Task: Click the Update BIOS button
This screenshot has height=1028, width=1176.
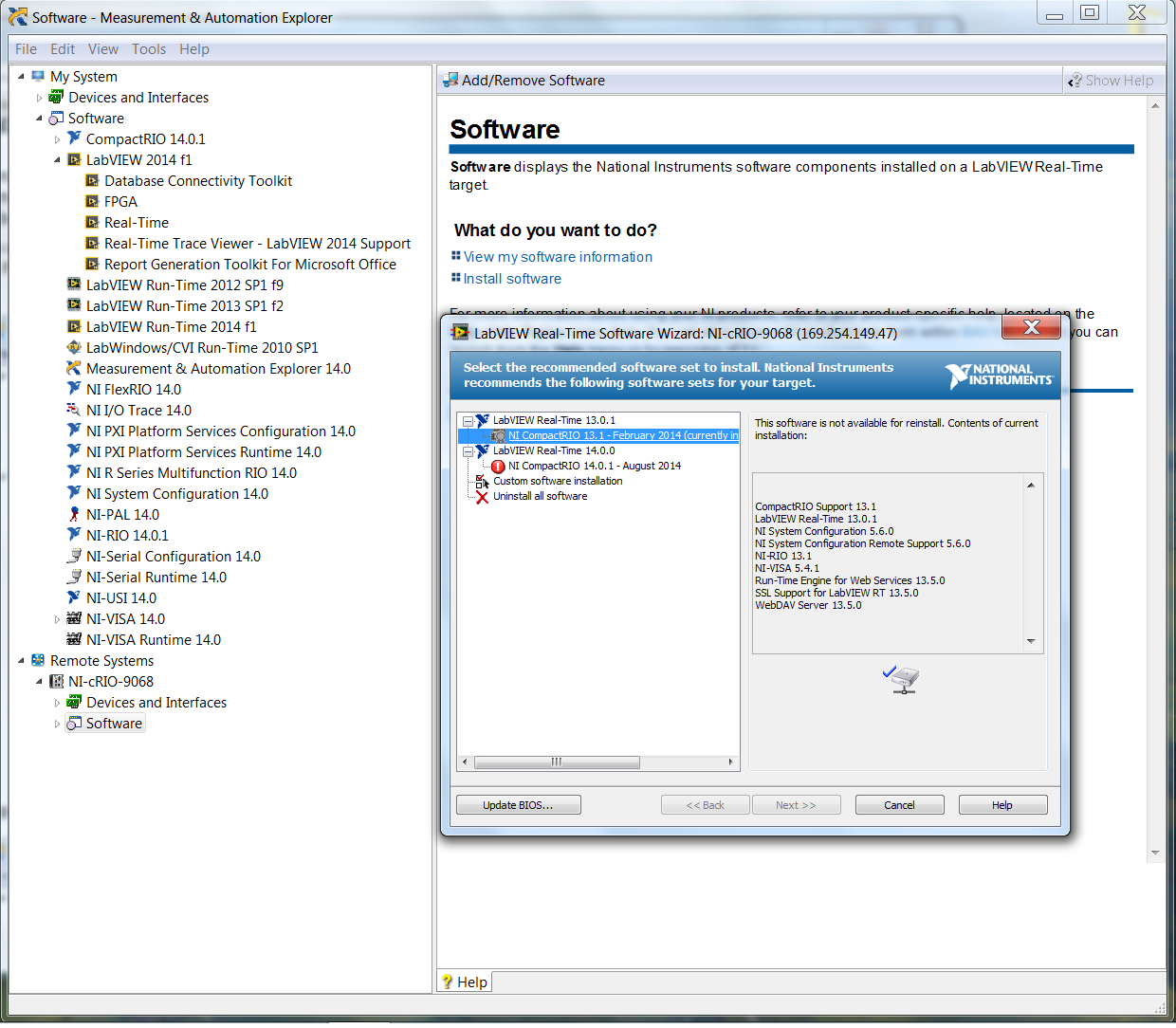Action: click(x=518, y=804)
